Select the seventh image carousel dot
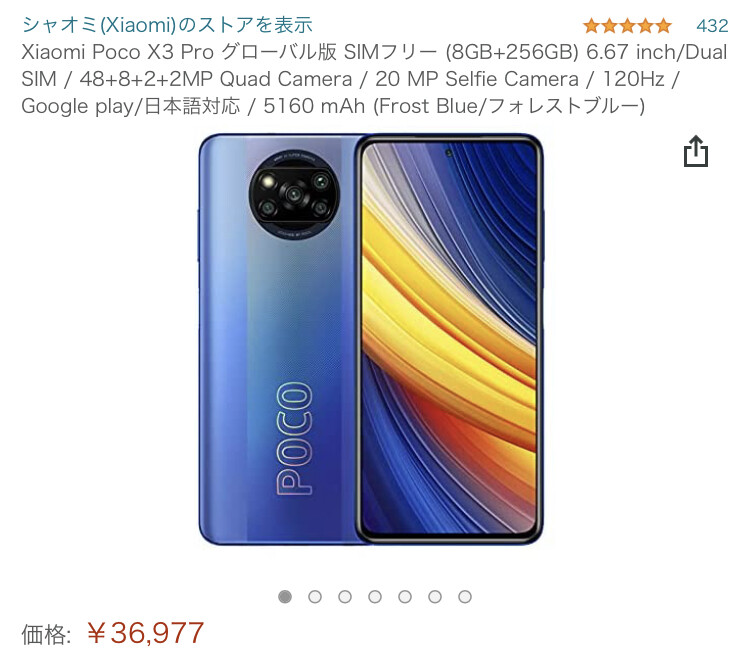The width and height of the screenshot is (750, 660). click(465, 597)
